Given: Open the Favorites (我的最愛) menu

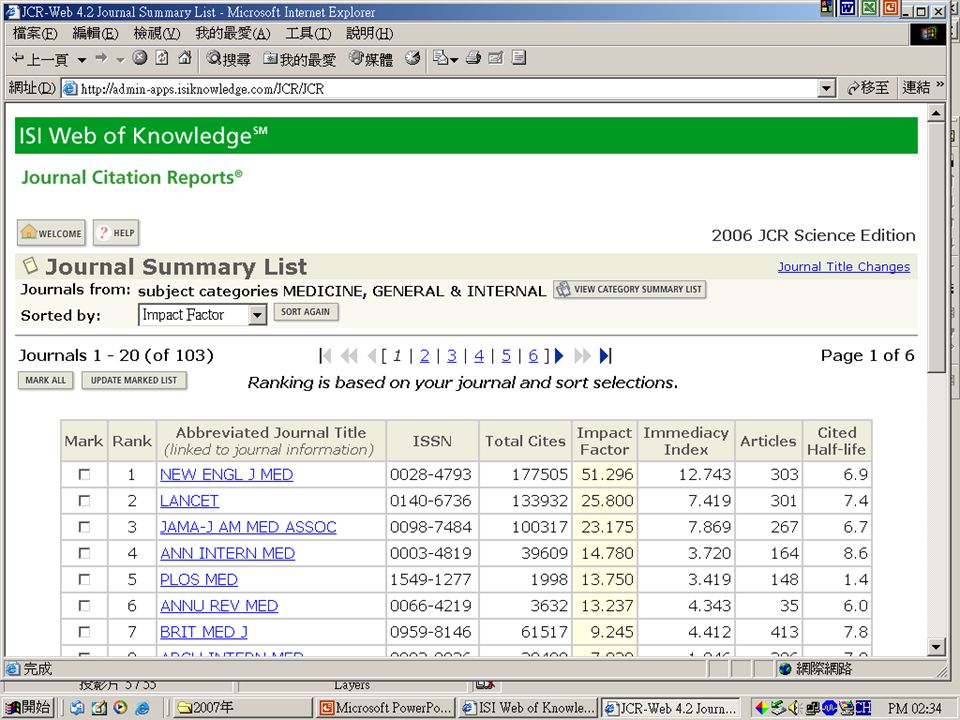Looking at the screenshot, I should [x=232, y=33].
